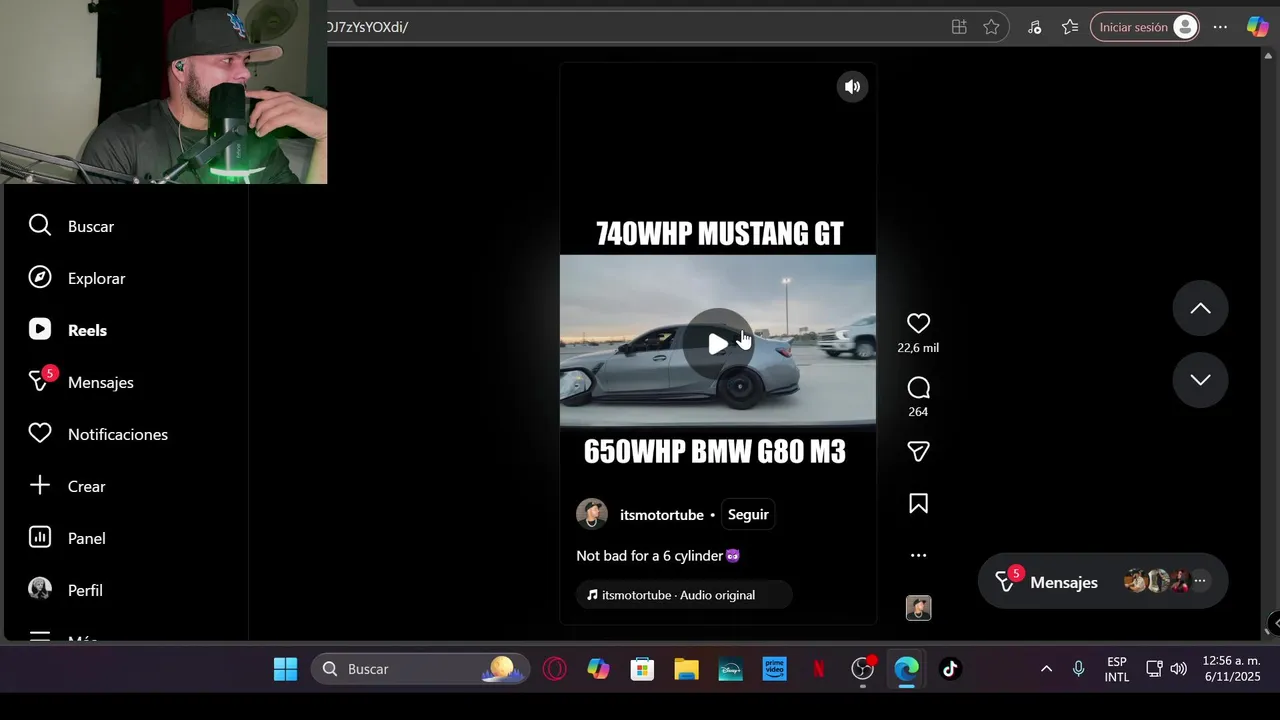The width and height of the screenshot is (1280, 720).
Task: Click caption Not bad for a 6 cylinder
Action: [658, 556]
